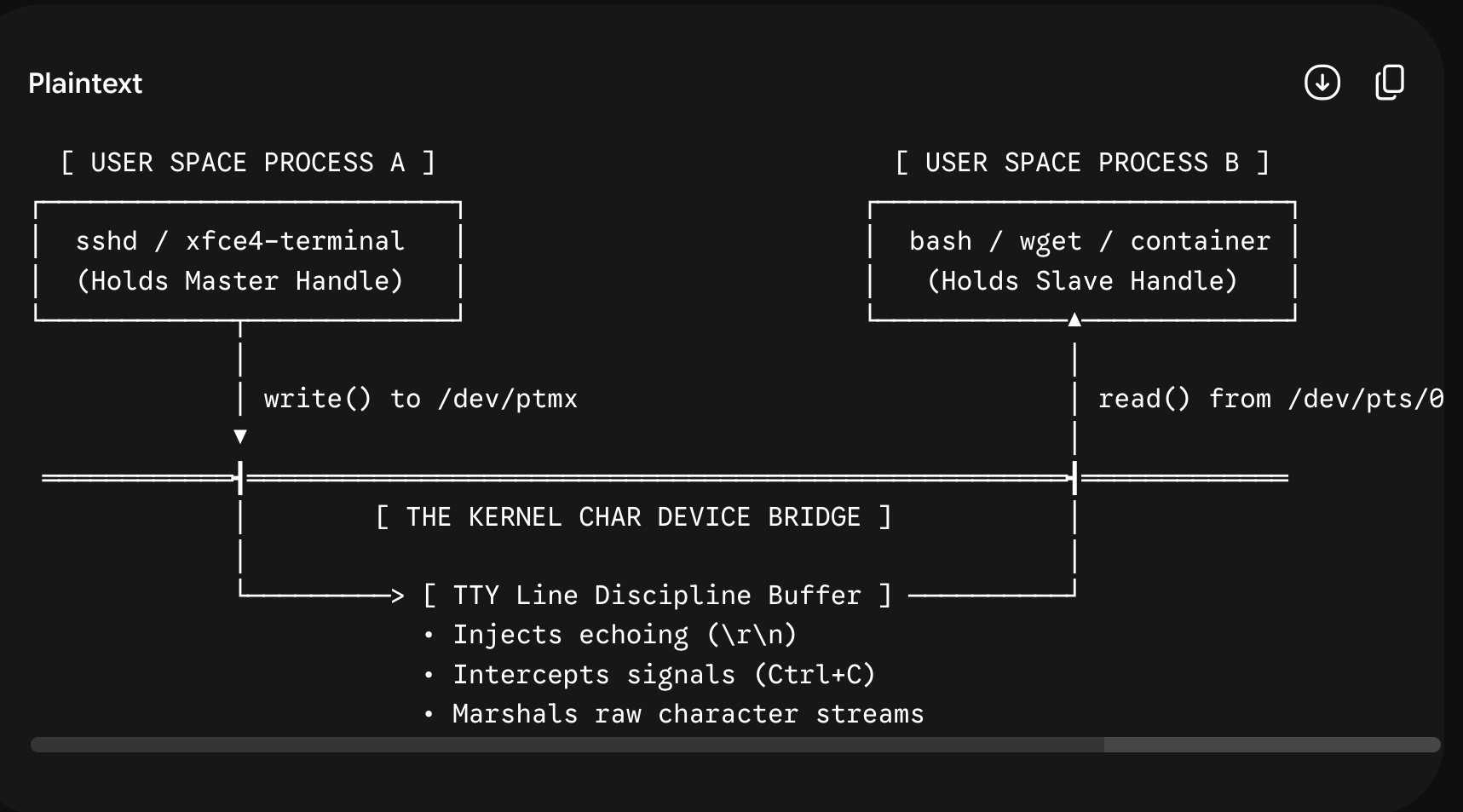The height and width of the screenshot is (812, 1463).
Task: Click the down arrowhead below write()
Action: (x=240, y=437)
